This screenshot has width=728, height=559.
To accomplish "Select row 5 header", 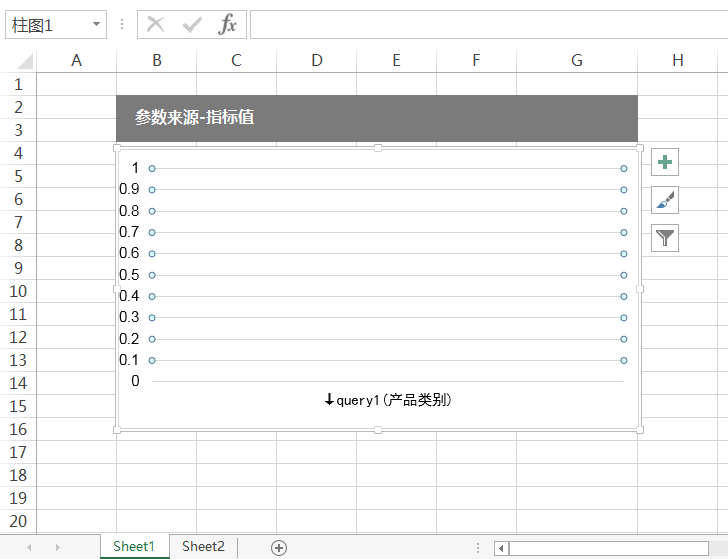I will 18,176.
